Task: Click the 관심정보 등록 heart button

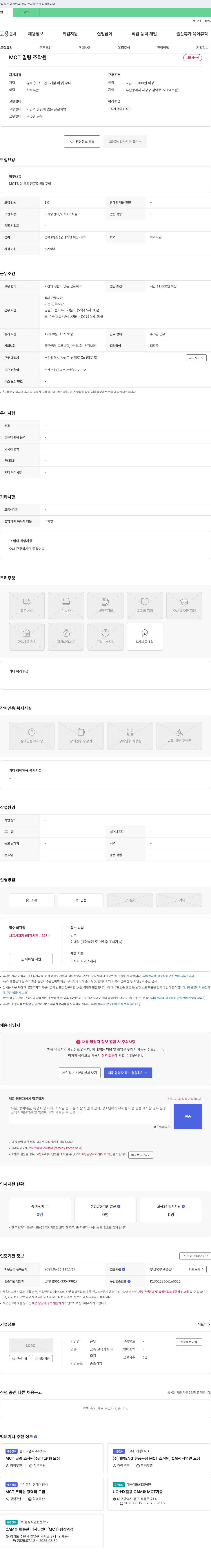Action: [82, 141]
